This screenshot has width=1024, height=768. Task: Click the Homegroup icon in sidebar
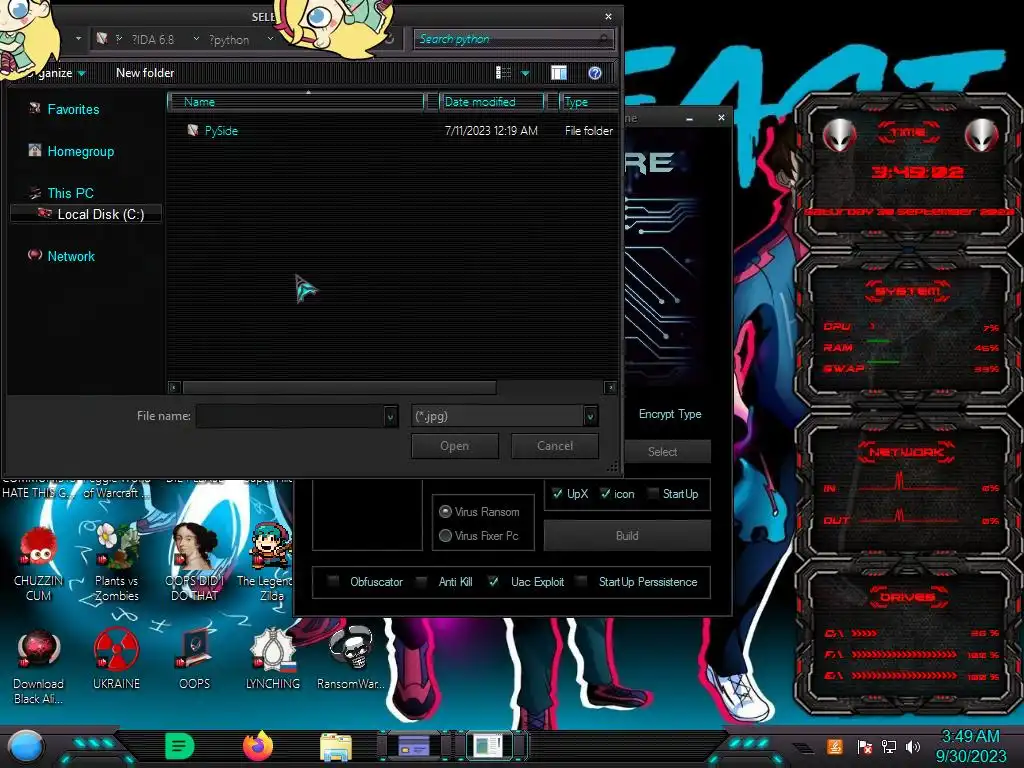(x=35, y=150)
